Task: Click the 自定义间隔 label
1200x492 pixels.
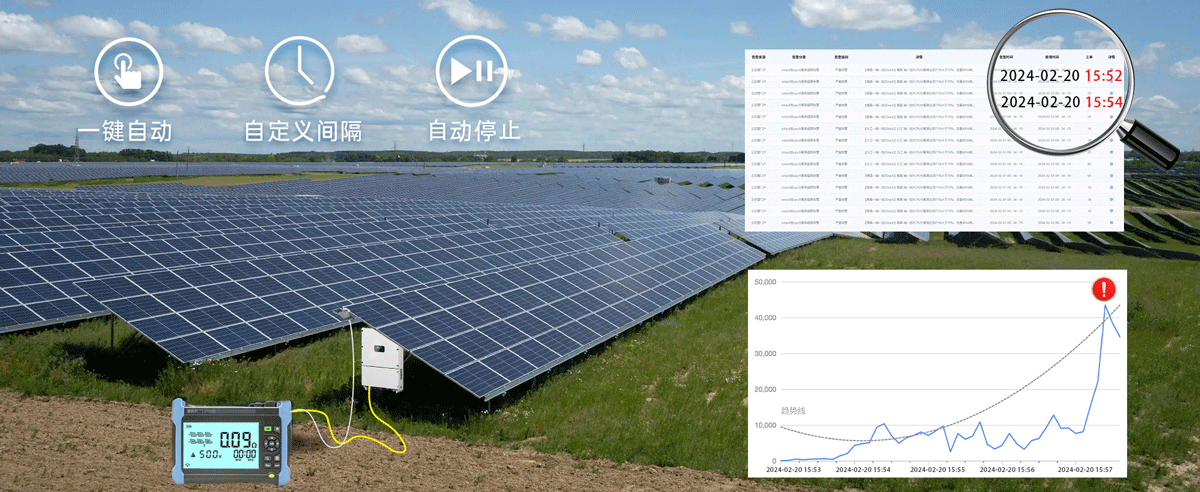Action: [302, 131]
